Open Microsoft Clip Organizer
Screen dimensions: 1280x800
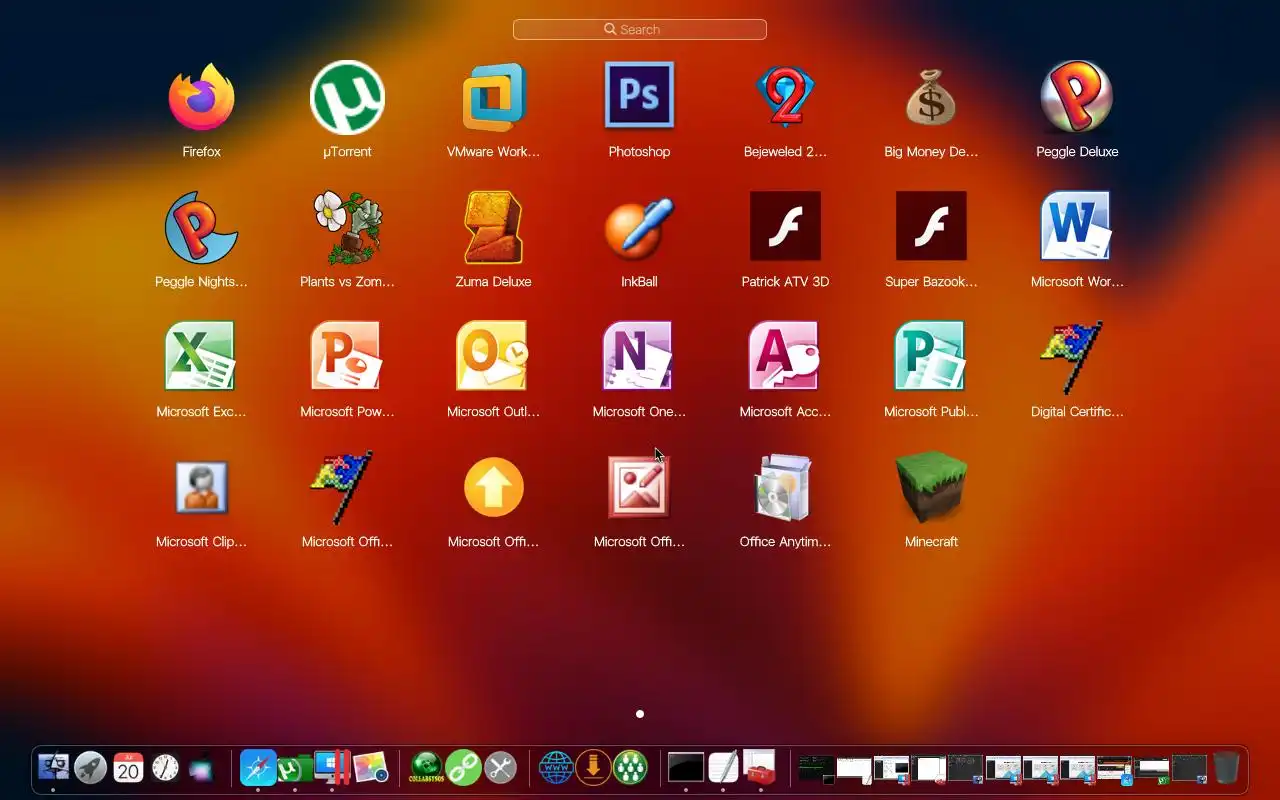(x=201, y=487)
